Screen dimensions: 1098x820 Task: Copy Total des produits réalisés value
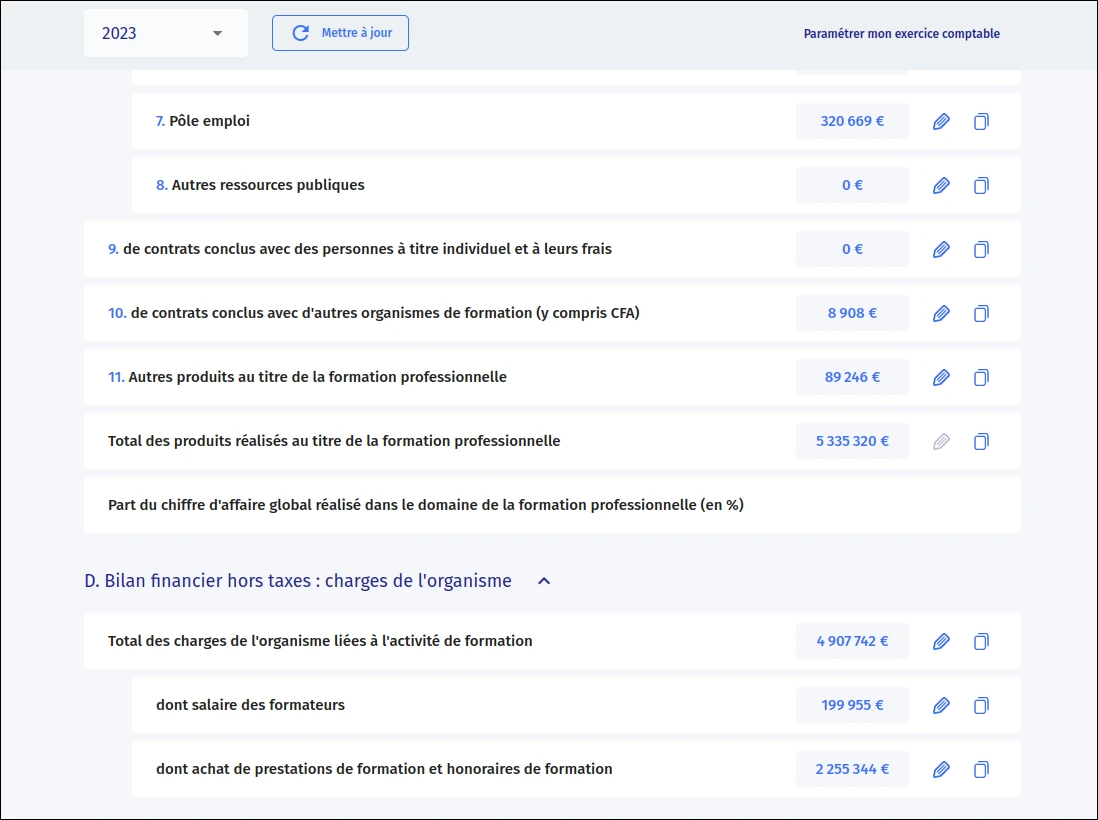pos(981,441)
